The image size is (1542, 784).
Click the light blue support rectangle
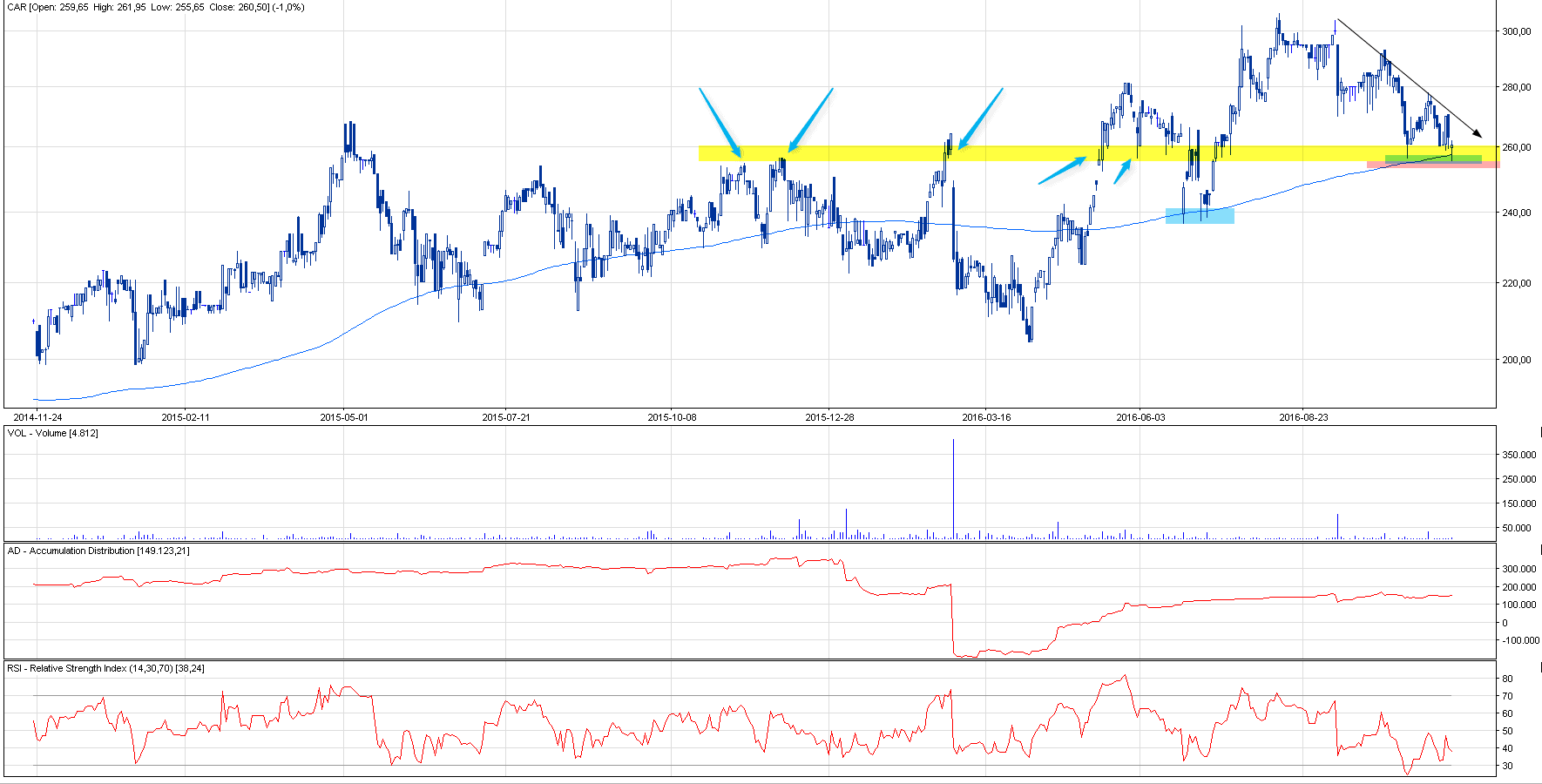pyautogui.click(x=1200, y=216)
